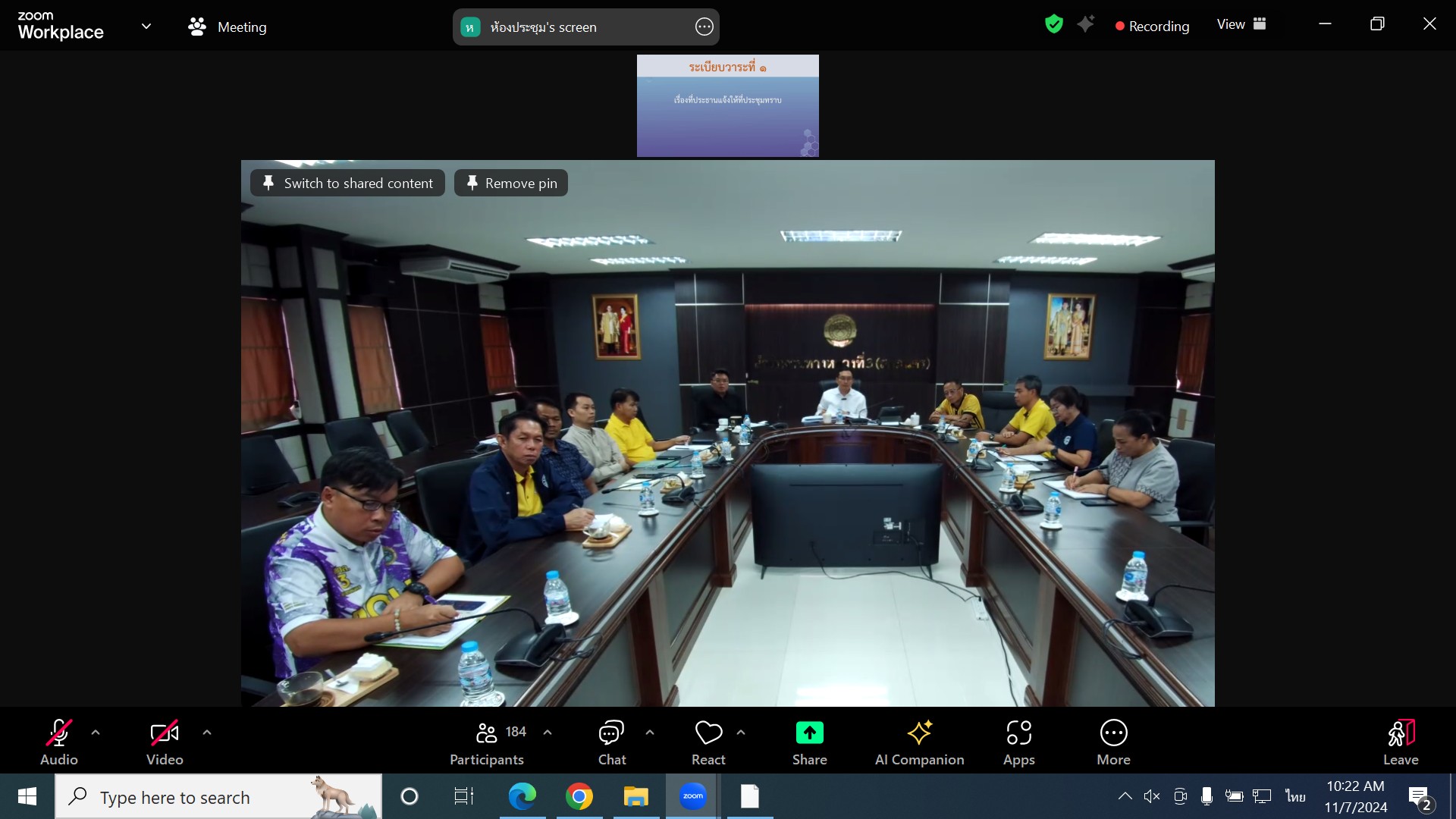This screenshot has width=1456, height=819.
Task: Open the View layout menu
Action: [1241, 24]
